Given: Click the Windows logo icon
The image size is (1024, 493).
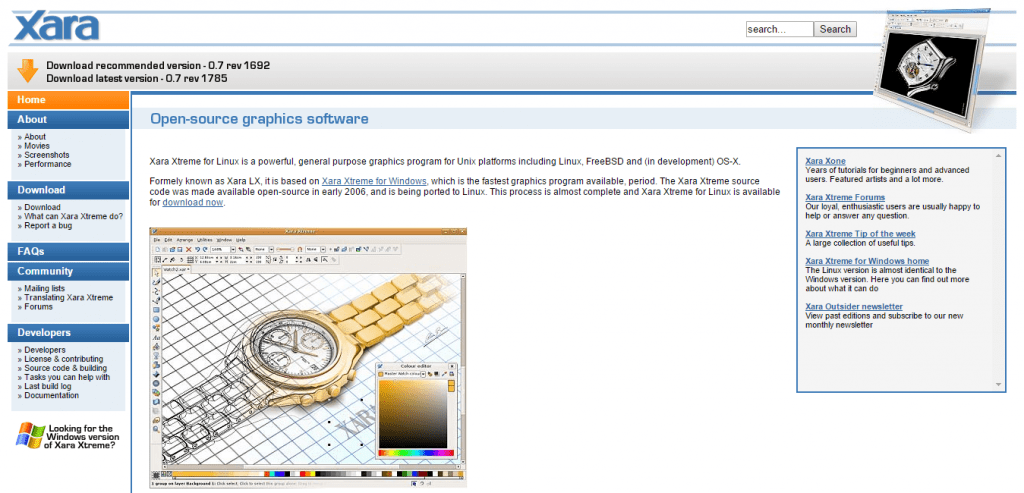Looking at the screenshot, I should click(28, 434).
